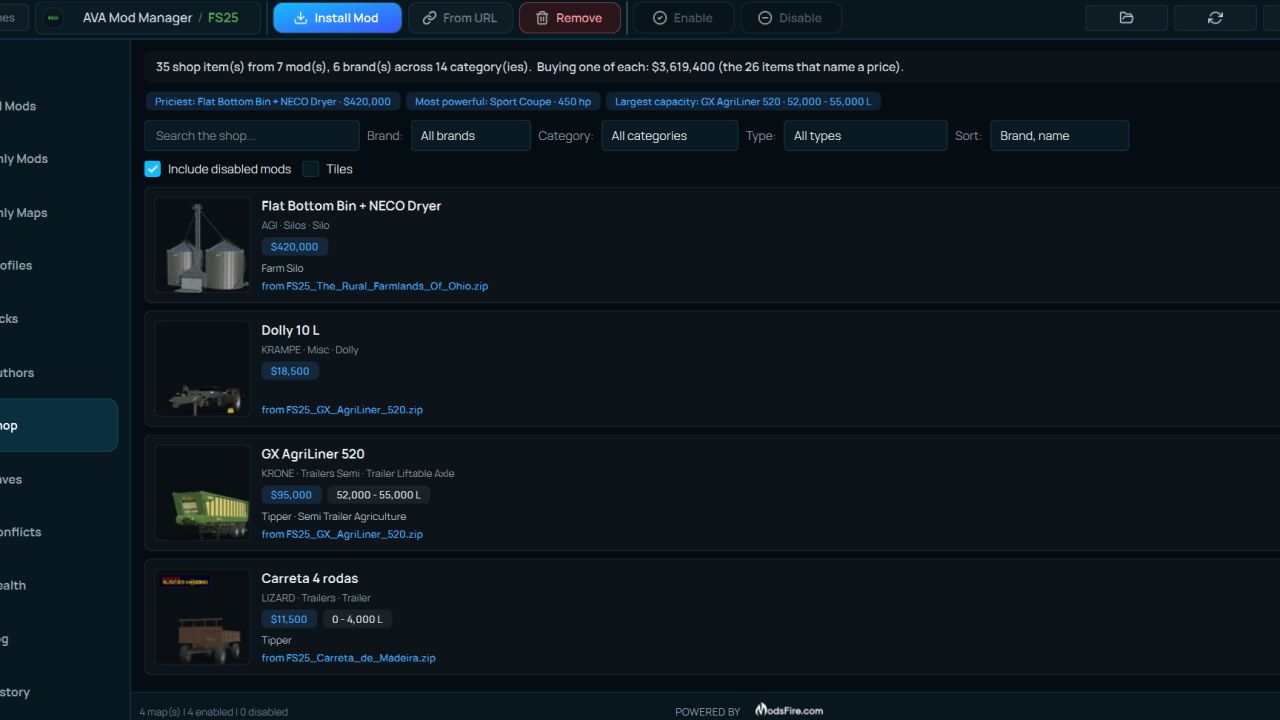Open the Saves sidebar section
The image size is (1280, 720).
click(11, 480)
